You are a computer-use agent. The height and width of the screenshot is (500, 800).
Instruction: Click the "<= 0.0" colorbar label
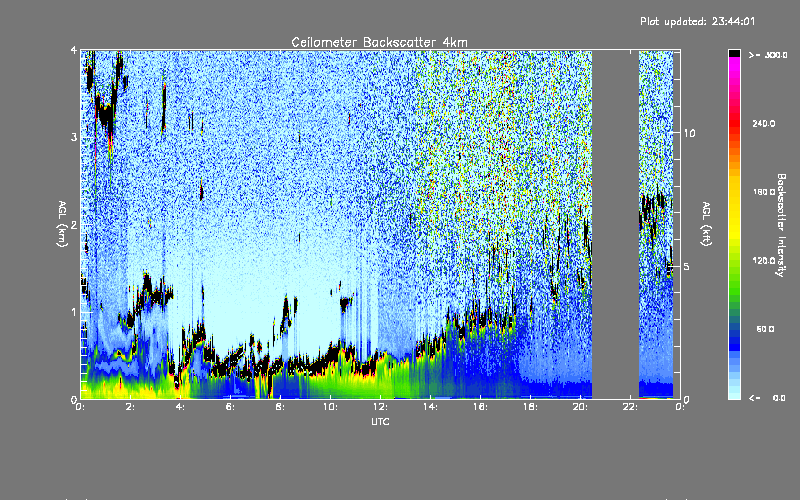[768, 397]
